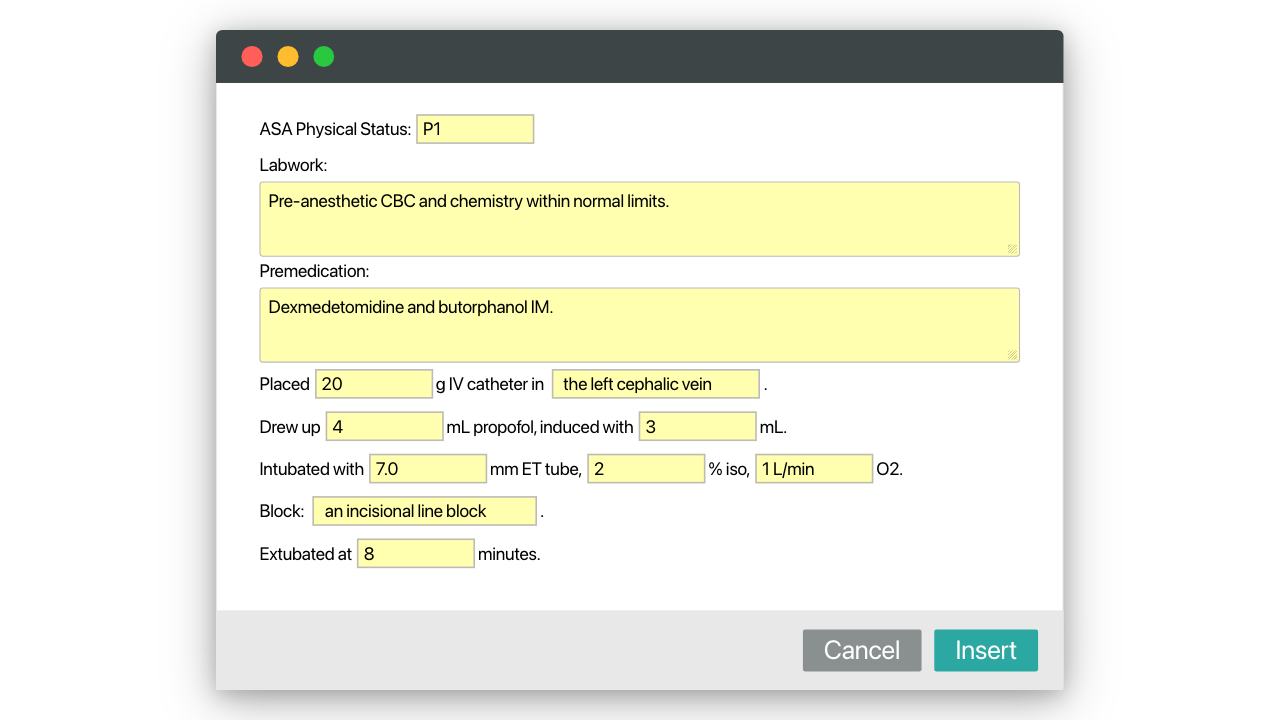Minimize the window with the yellow button
This screenshot has height=720, width=1280.
click(x=288, y=57)
